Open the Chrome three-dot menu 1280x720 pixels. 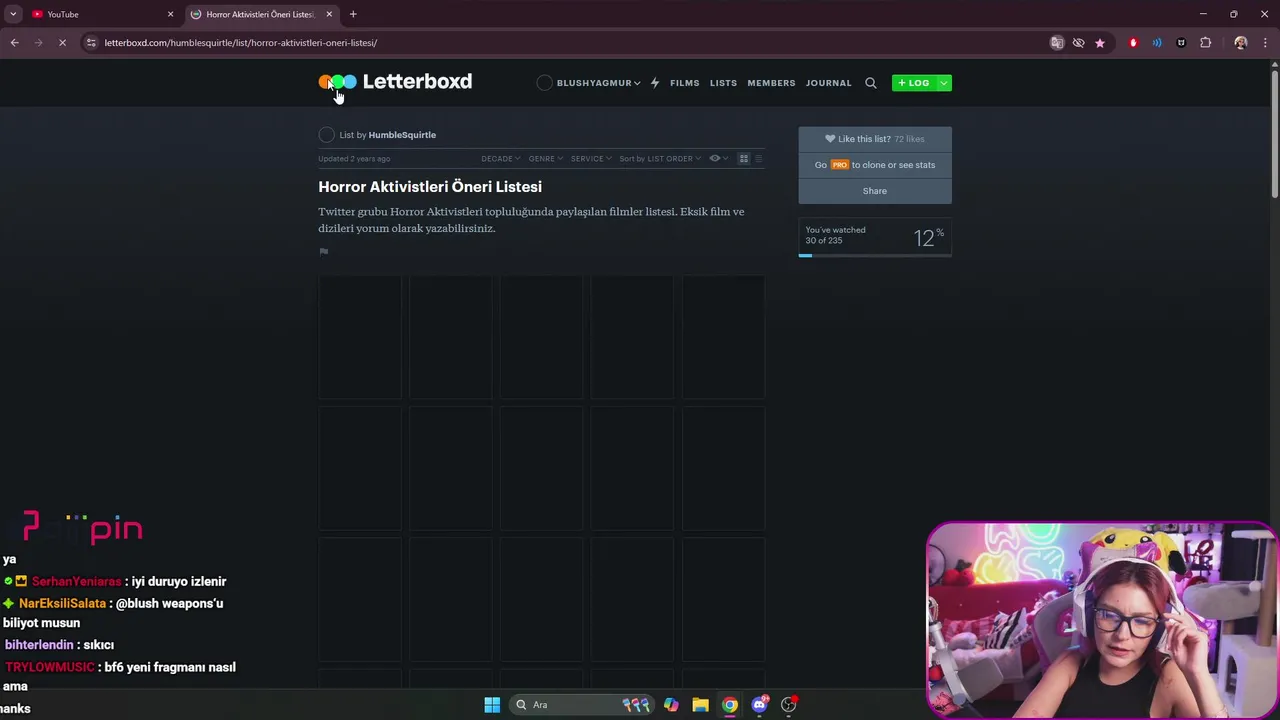1265,43
